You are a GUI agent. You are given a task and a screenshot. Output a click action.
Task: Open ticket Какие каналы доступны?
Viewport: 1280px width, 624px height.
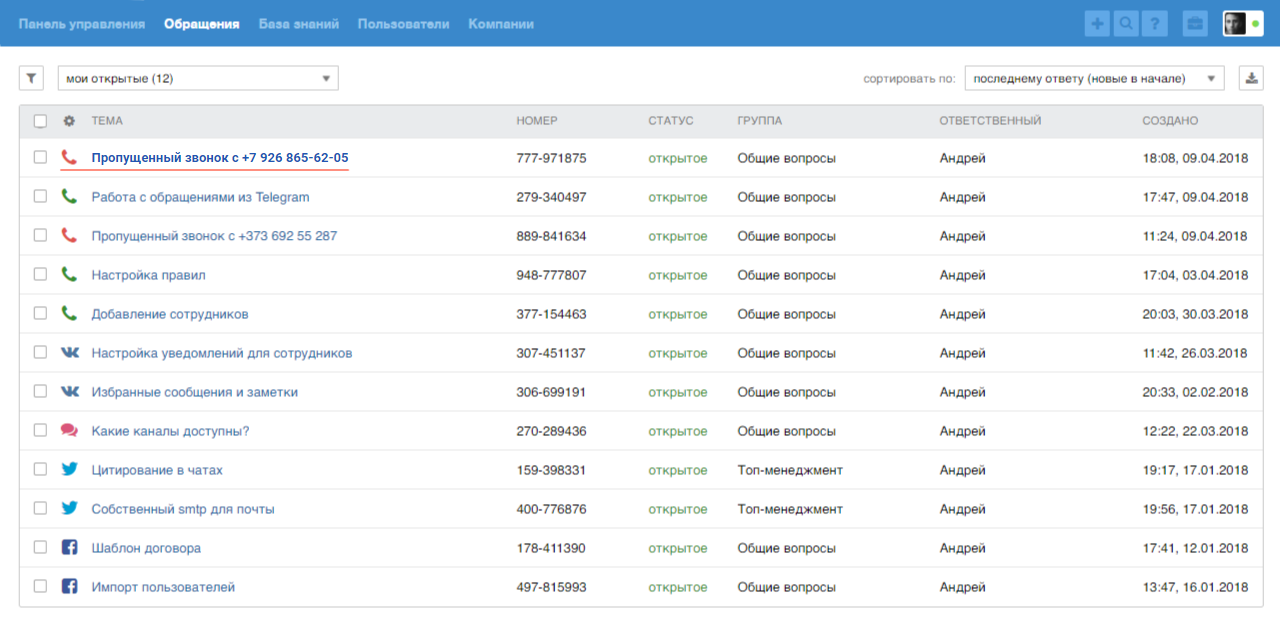coord(170,431)
